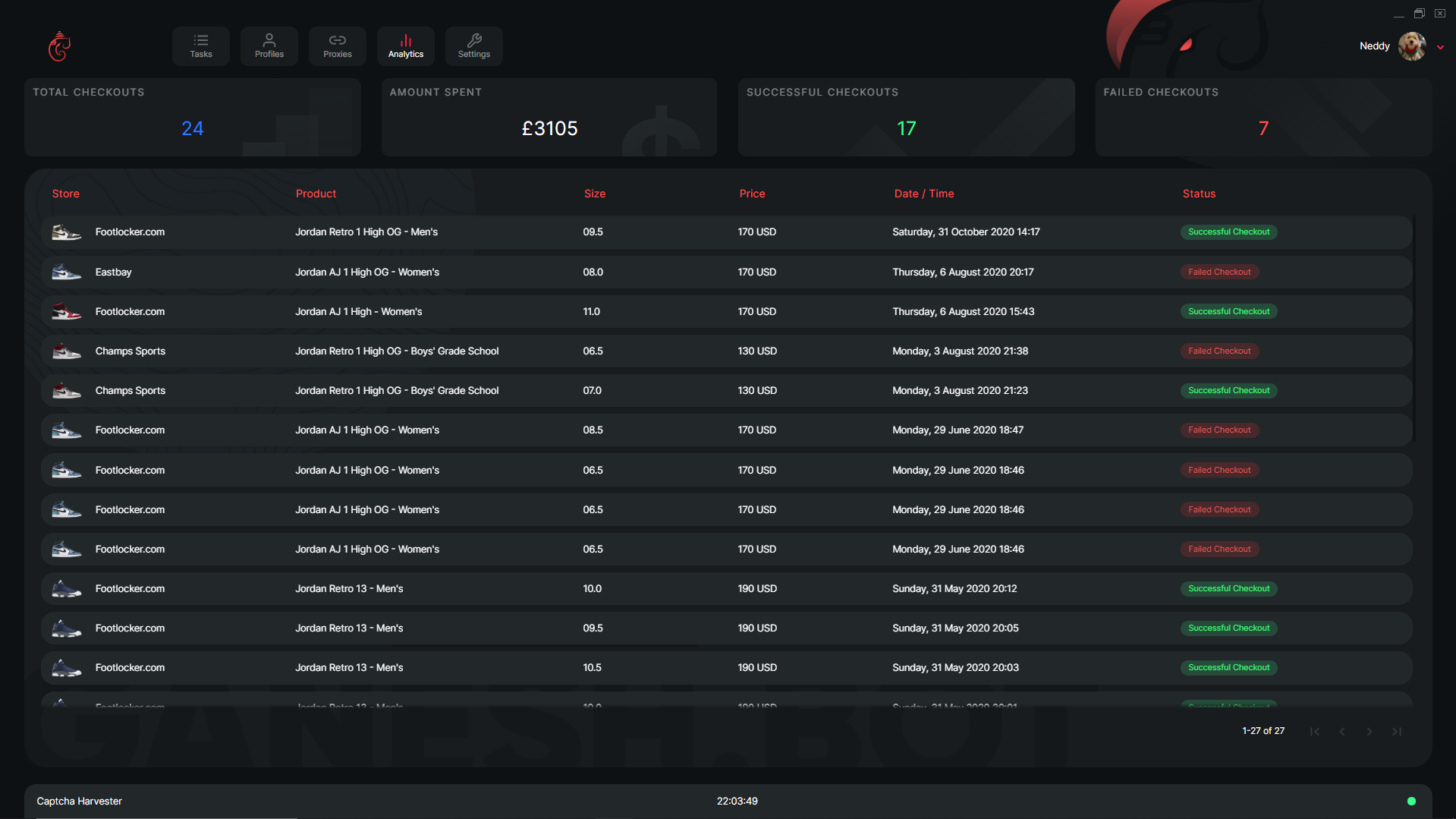The height and width of the screenshot is (819, 1456).
Task: Go to the first page of results
Action: pos(1315,732)
